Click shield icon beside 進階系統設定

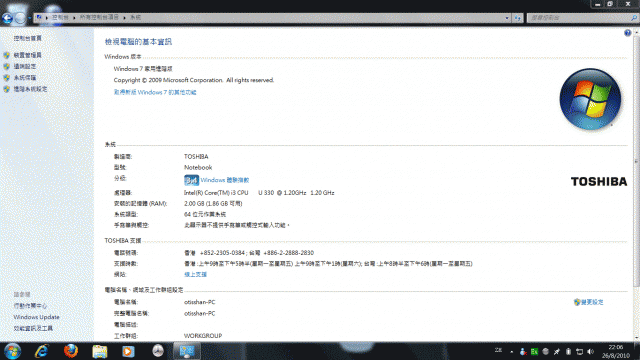7,89
